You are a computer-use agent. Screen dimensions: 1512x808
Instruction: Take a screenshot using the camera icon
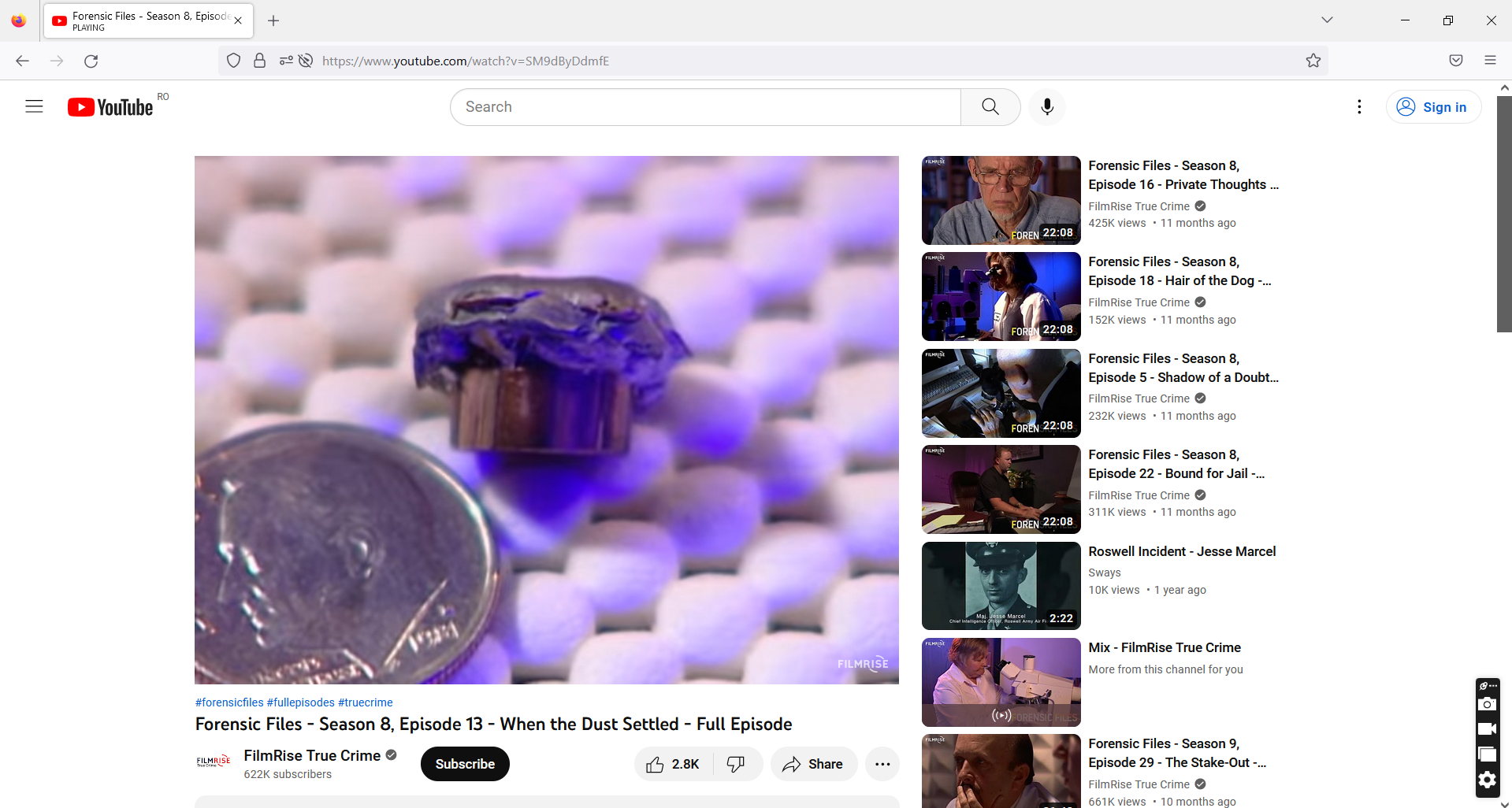(x=1488, y=703)
